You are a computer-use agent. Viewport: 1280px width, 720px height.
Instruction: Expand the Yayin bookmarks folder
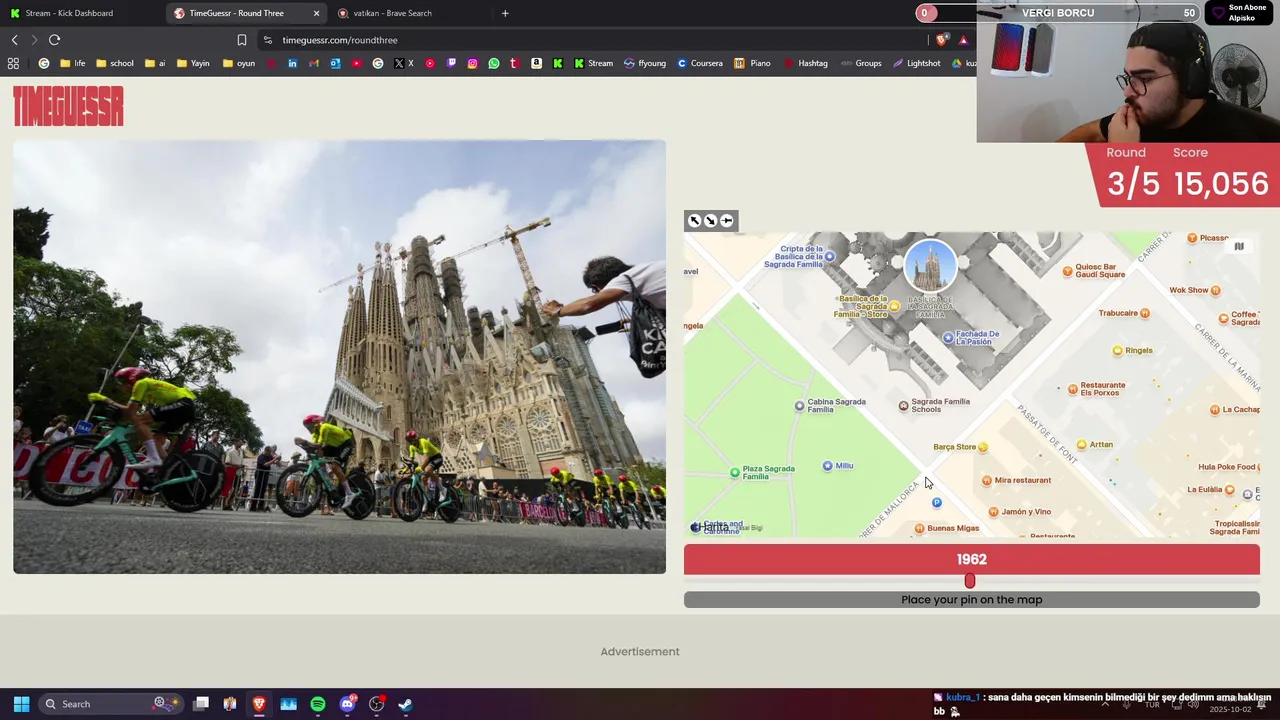click(193, 63)
